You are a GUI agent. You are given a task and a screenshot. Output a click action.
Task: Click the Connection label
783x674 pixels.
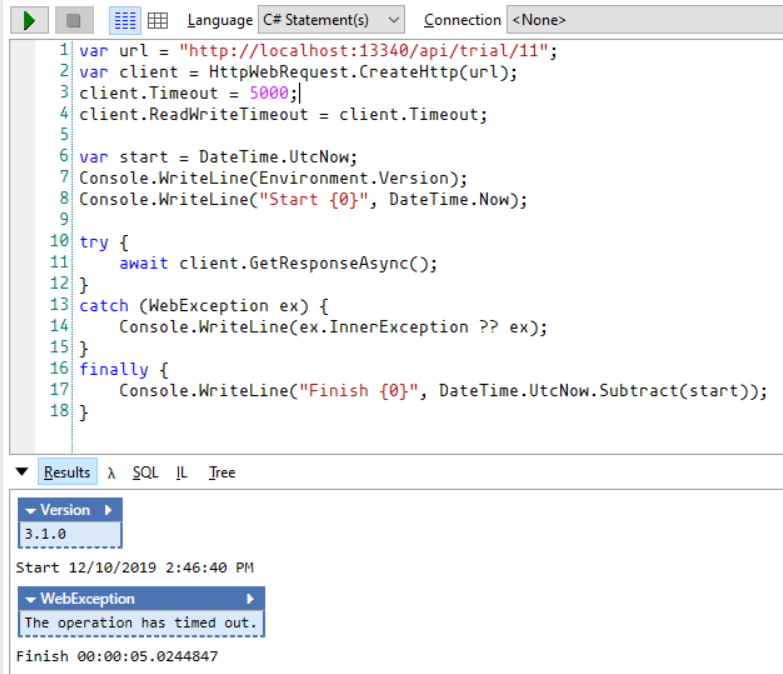pos(462,20)
